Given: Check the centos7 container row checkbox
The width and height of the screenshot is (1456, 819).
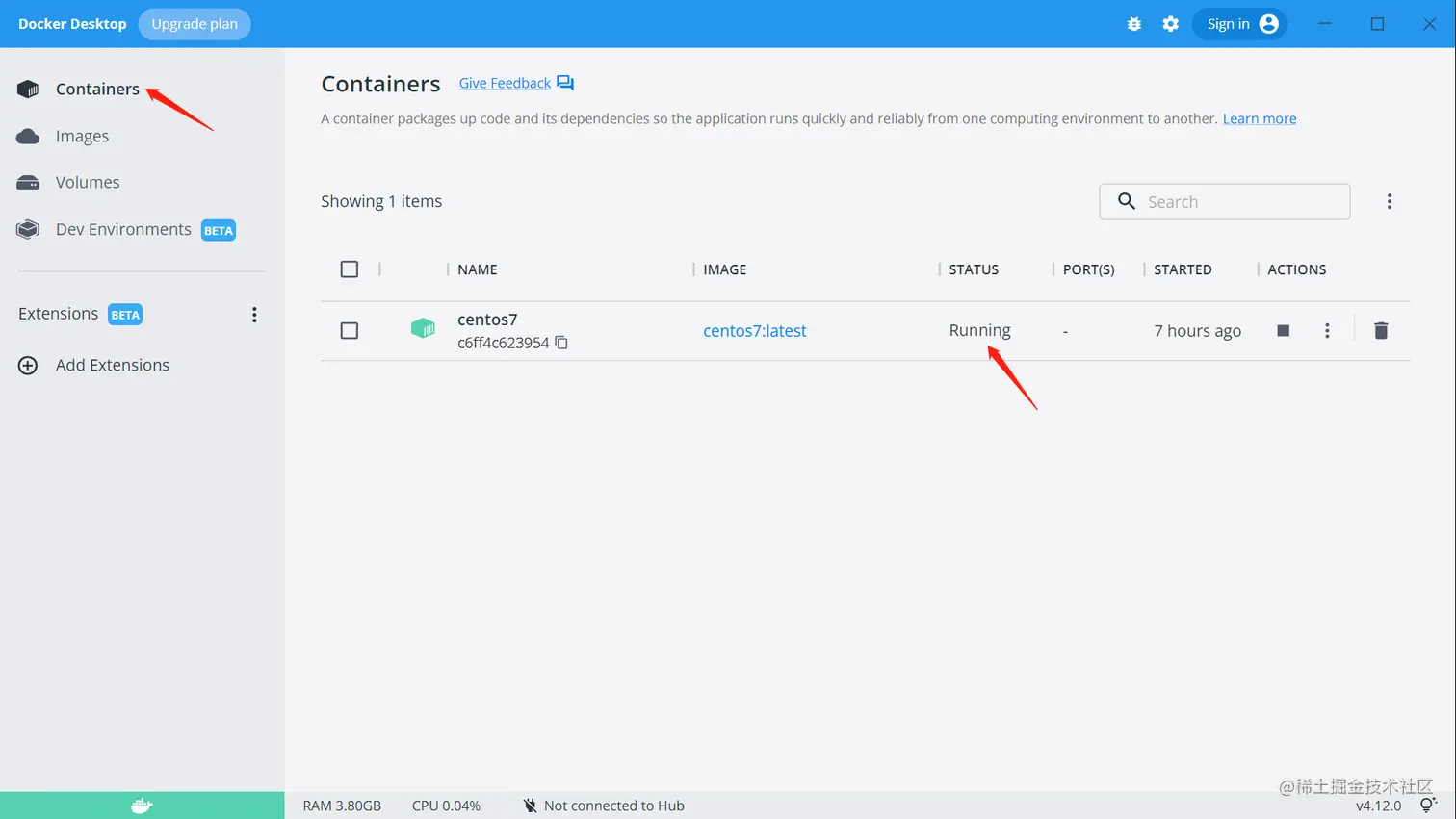Looking at the screenshot, I should 350,331.
